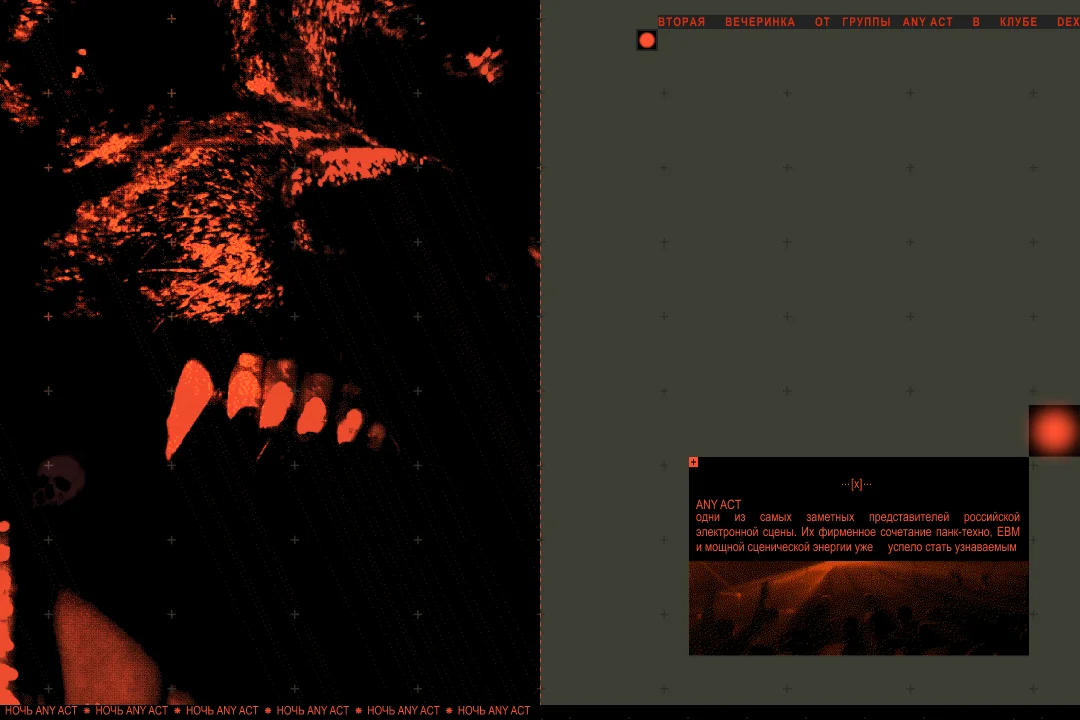Open the crowd photo in the ANY ACT popup

pos(858,608)
